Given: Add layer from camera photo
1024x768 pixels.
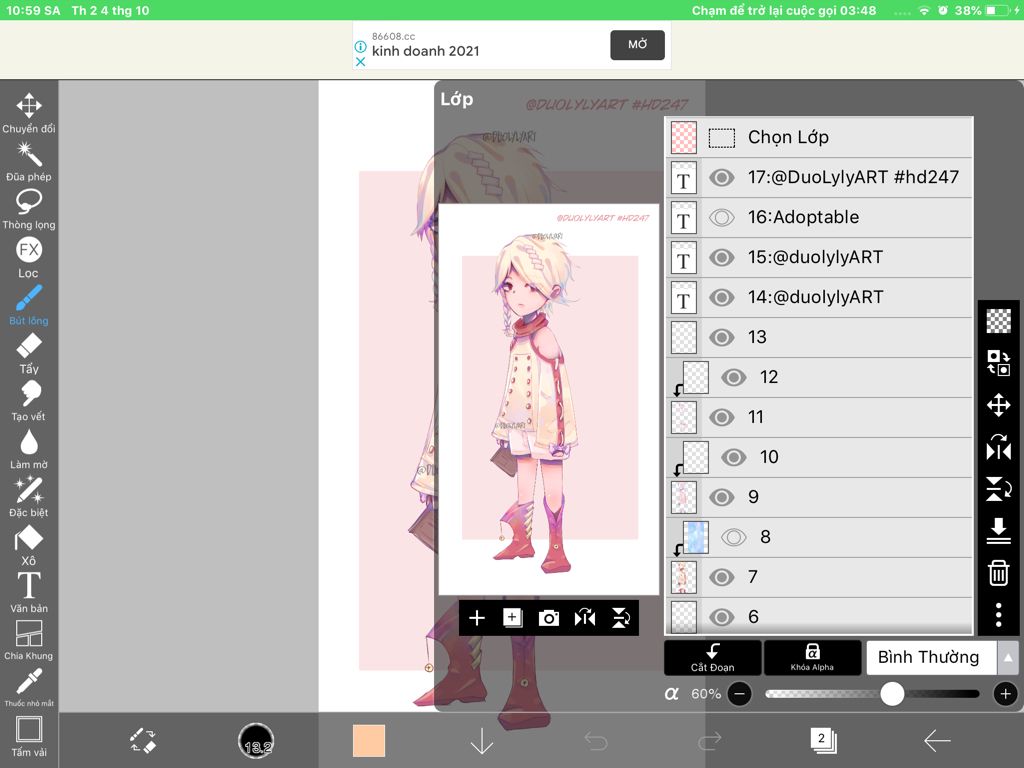Looking at the screenshot, I should click(549, 618).
